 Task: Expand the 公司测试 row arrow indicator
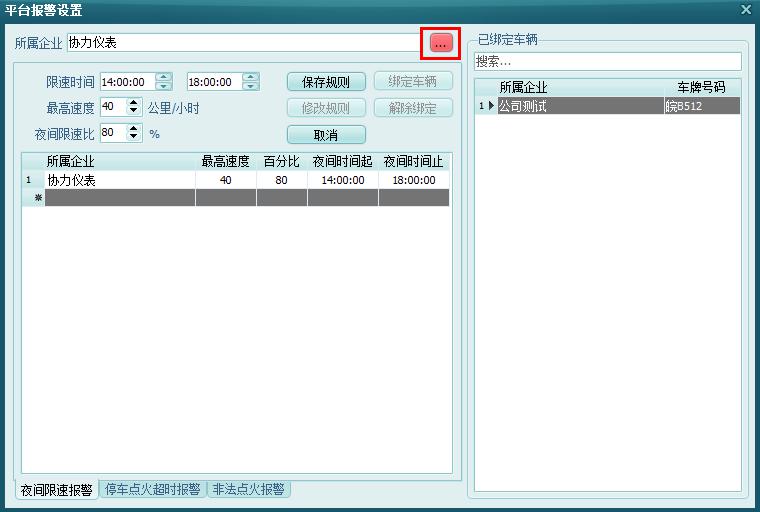(x=491, y=106)
